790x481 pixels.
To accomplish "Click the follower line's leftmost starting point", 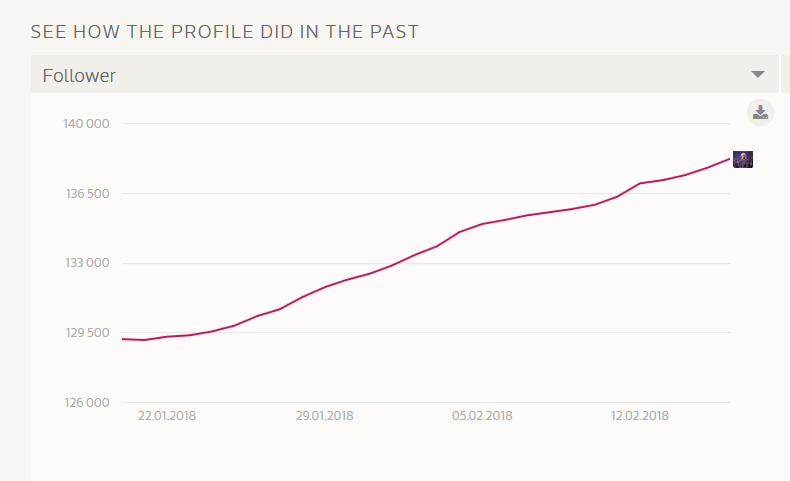I will click(123, 339).
